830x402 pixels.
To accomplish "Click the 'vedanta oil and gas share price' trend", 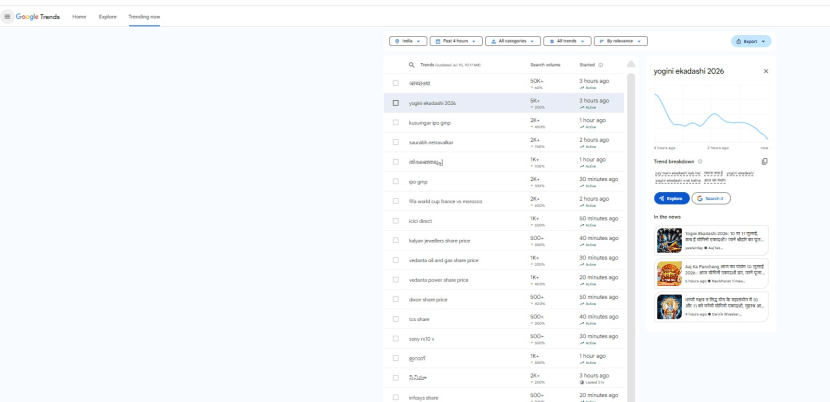I will [x=444, y=260].
